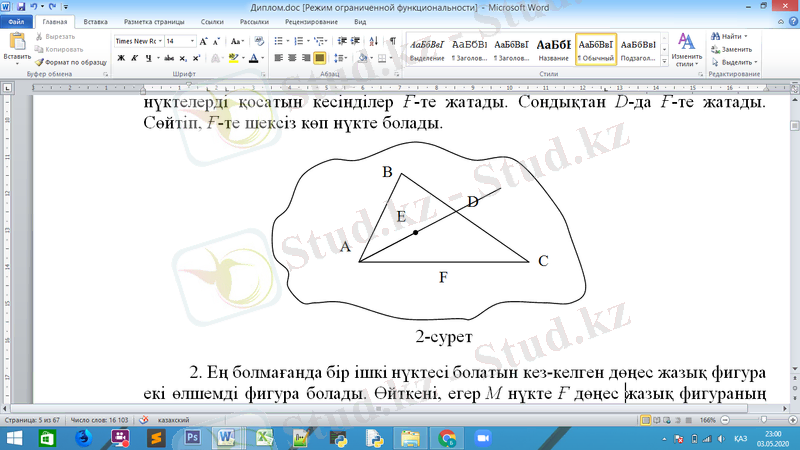The height and width of the screenshot is (450, 800).
Task: Save document using quick access toolbar
Action: [x=20, y=6]
